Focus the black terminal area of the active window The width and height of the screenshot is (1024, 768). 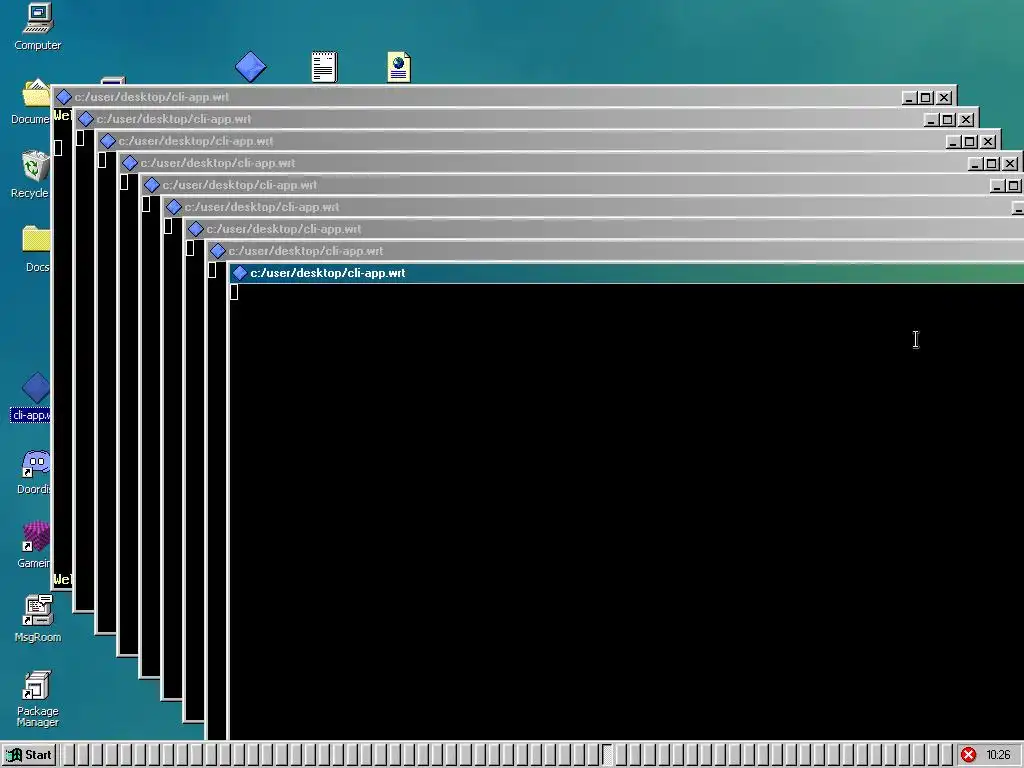click(x=626, y=511)
